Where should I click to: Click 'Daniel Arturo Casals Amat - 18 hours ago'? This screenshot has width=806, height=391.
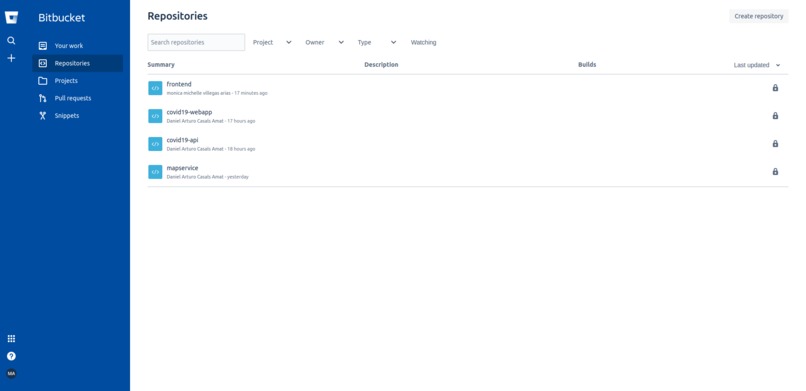pyautogui.click(x=211, y=149)
